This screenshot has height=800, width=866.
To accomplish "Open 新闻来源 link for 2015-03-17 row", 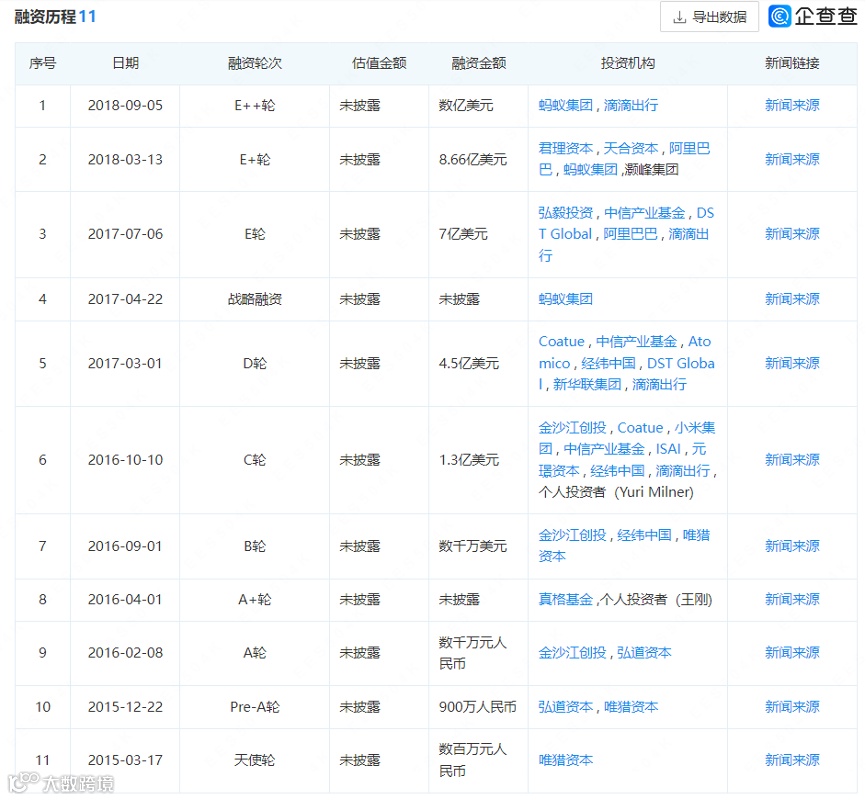I will point(792,760).
